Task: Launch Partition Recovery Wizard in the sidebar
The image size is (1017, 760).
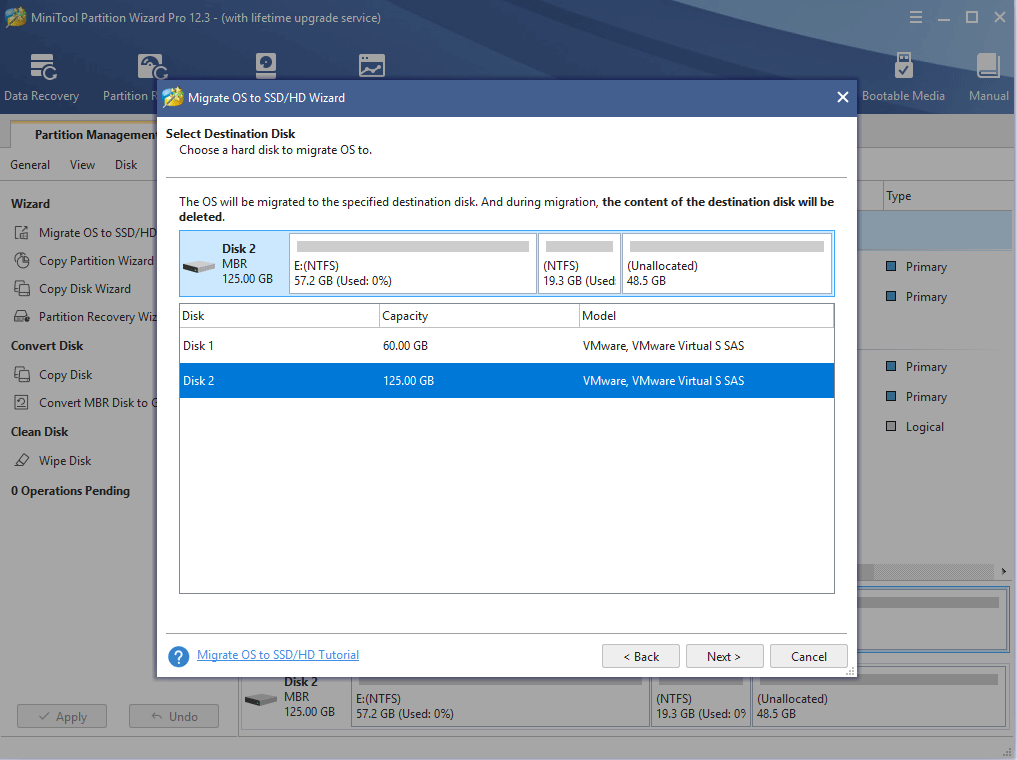Action: (85, 316)
